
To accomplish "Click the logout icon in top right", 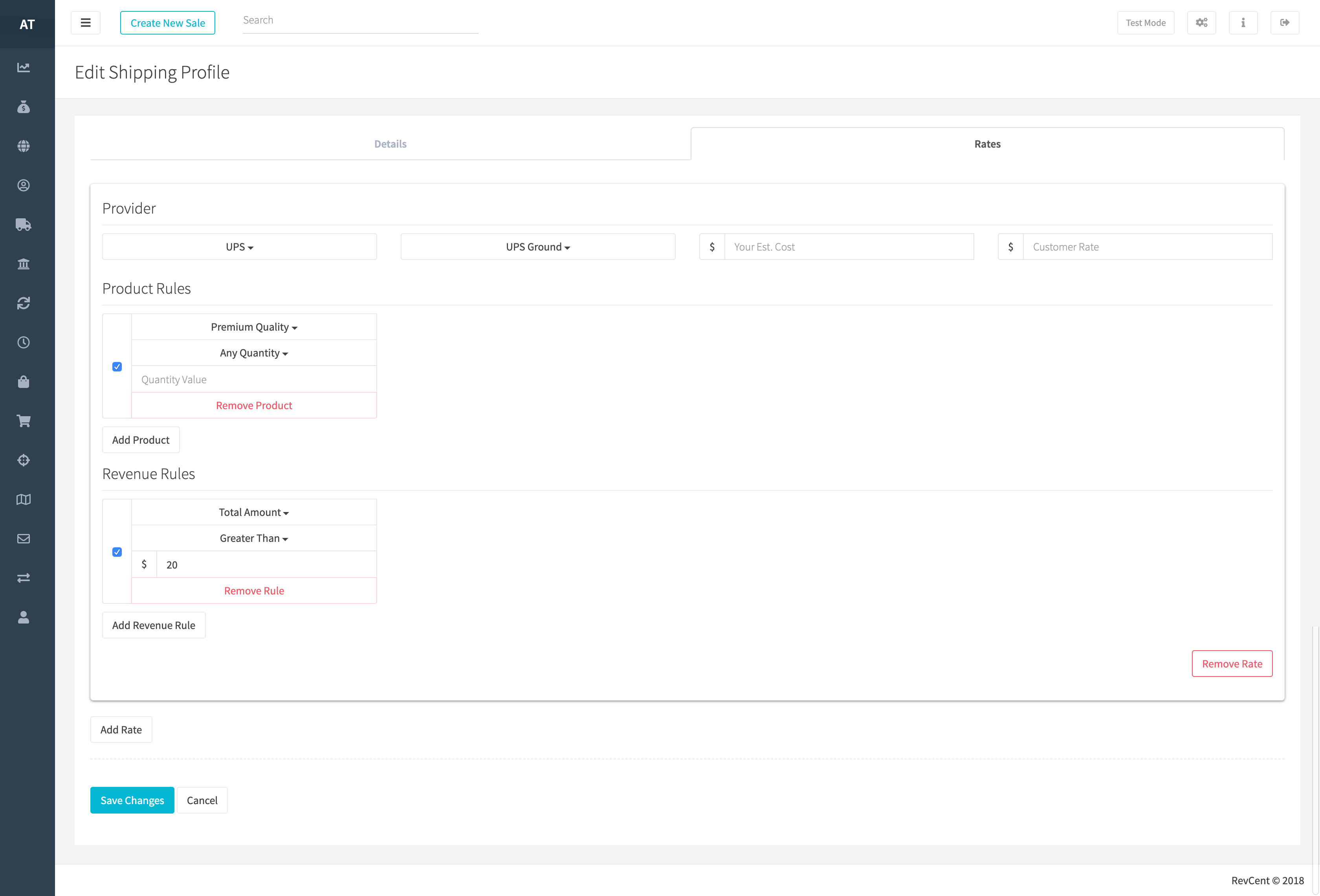I will (1284, 23).
